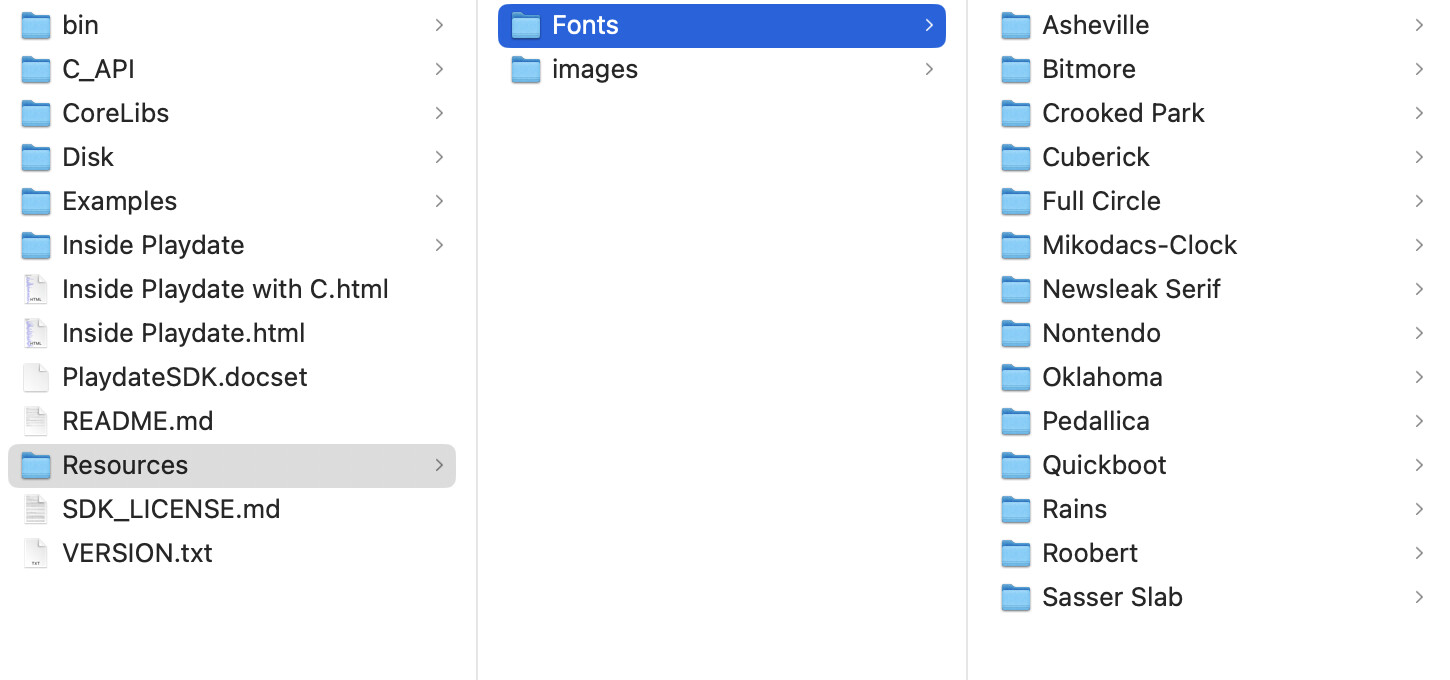
Task: Click the Inside Playdate with C.html icon
Action: tap(36, 289)
